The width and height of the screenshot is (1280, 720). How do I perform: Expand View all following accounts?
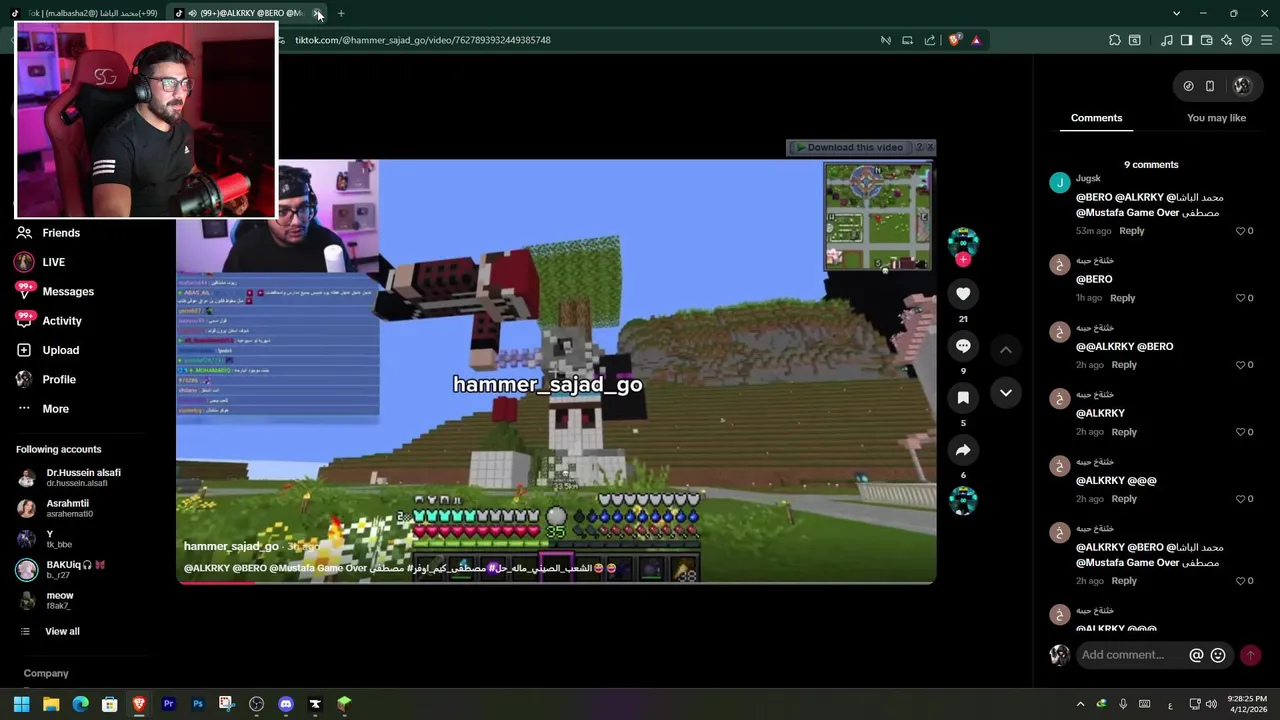[62, 631]
